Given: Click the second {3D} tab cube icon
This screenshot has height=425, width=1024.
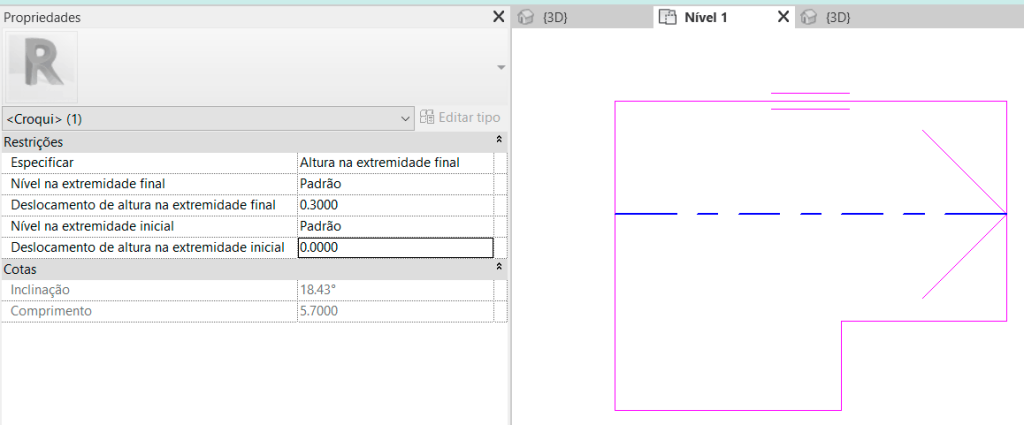Looking at the screenshot, I should [x=809, y=18].
